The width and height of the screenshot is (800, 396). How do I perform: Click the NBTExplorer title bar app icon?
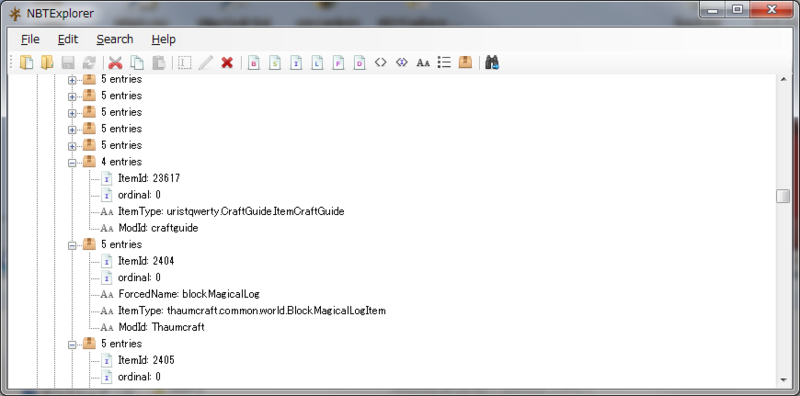pyautogui.click(x=15, y=14)
